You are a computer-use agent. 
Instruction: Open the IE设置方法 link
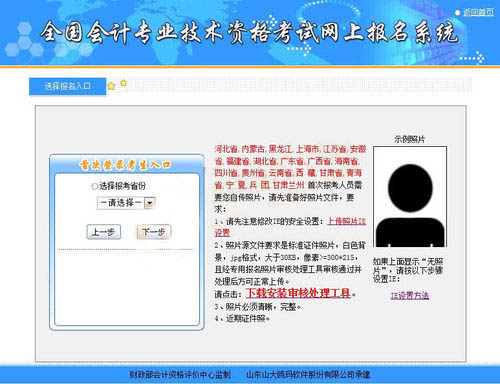(x=410, y=295)
